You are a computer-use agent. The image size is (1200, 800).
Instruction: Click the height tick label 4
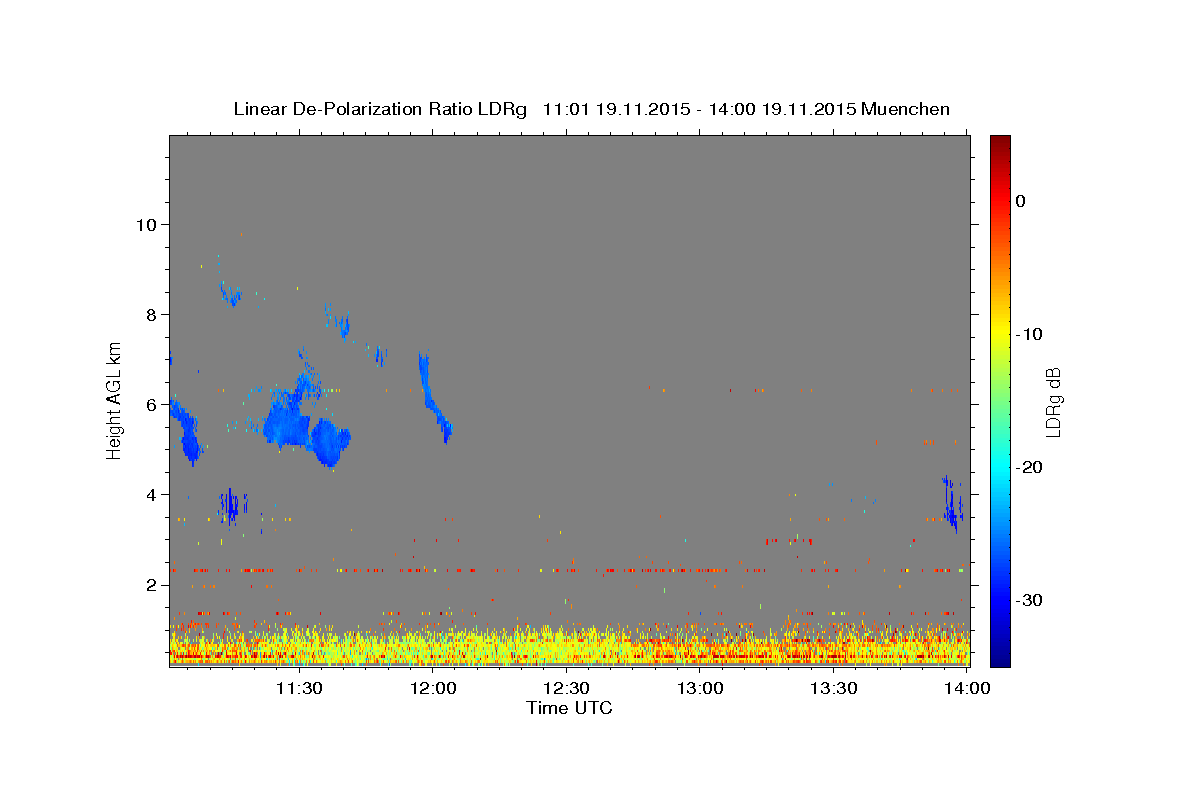151,494
